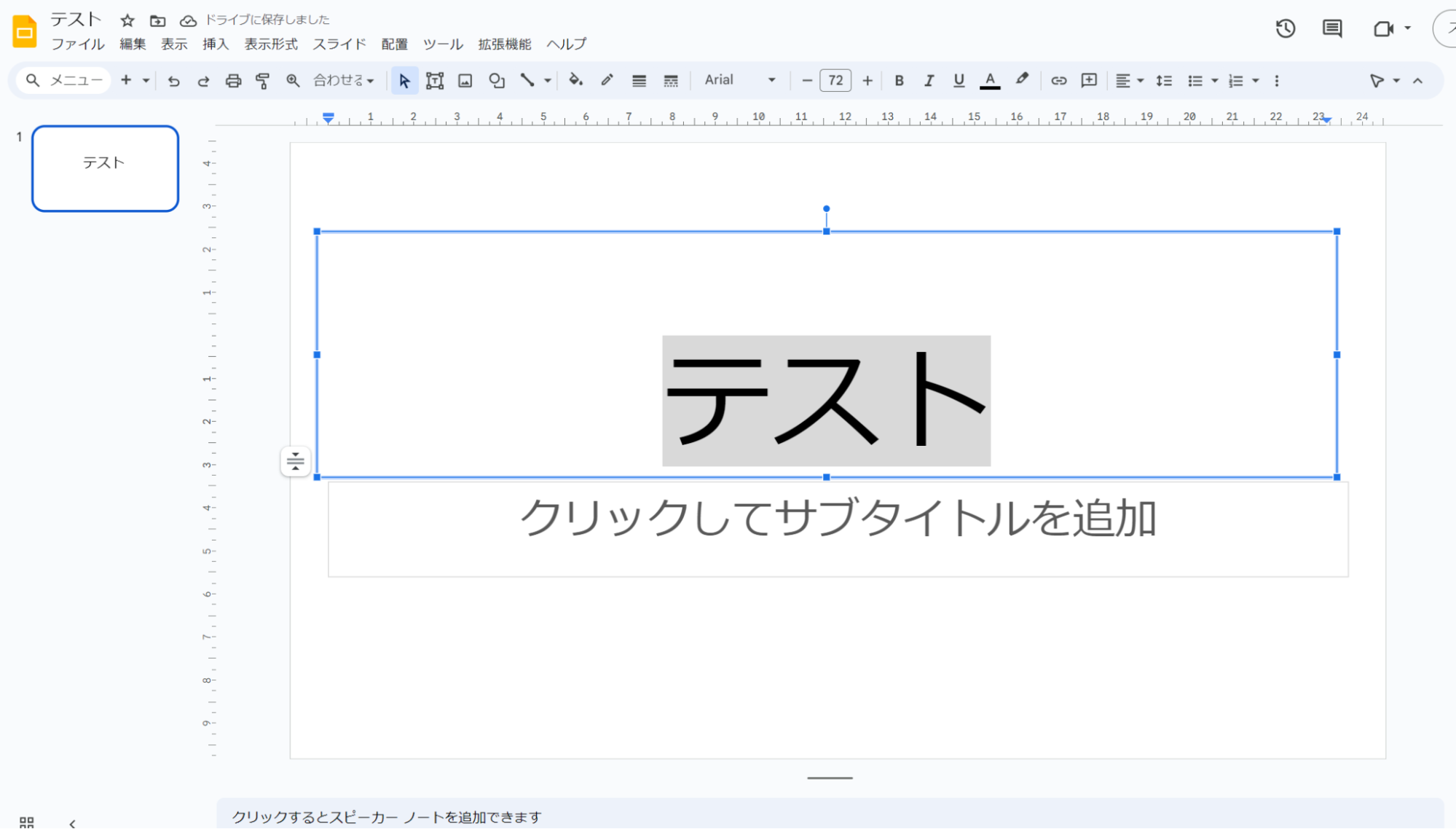
Task: Select slide 1 thumbnail in filmstrip
Action: (105, 168)
